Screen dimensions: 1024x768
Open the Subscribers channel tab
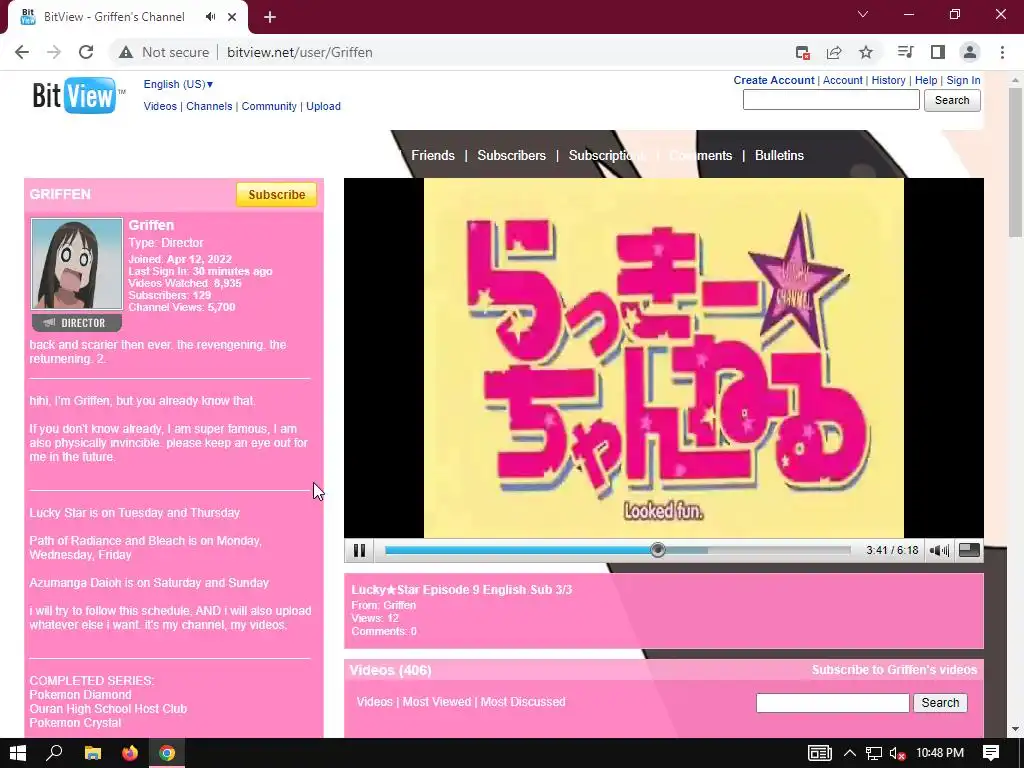coord(511,155)
